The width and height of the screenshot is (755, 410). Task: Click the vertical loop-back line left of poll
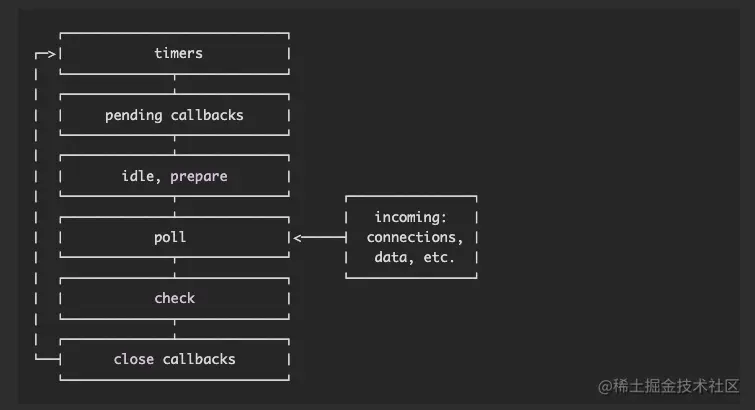[x=38, y=237]
